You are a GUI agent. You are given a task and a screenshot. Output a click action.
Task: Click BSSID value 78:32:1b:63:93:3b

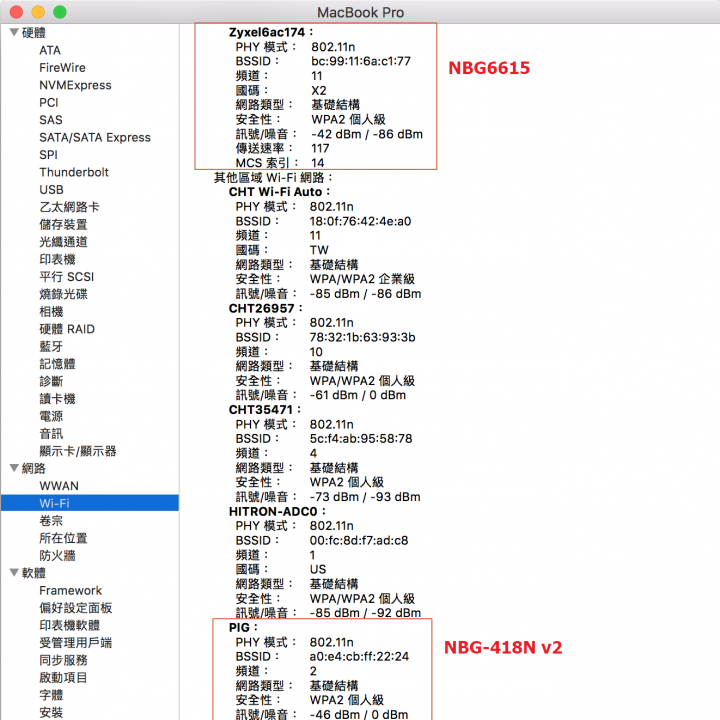coord(362,337)
